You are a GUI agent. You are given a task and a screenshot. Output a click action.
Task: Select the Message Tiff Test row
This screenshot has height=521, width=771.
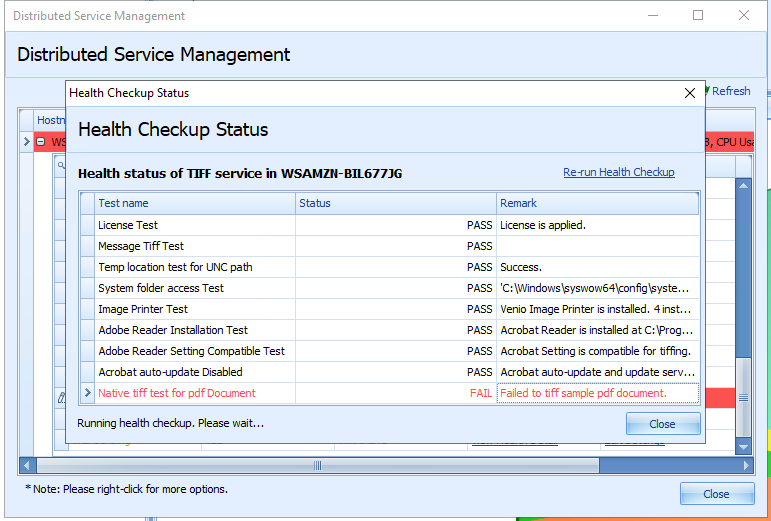389,246
